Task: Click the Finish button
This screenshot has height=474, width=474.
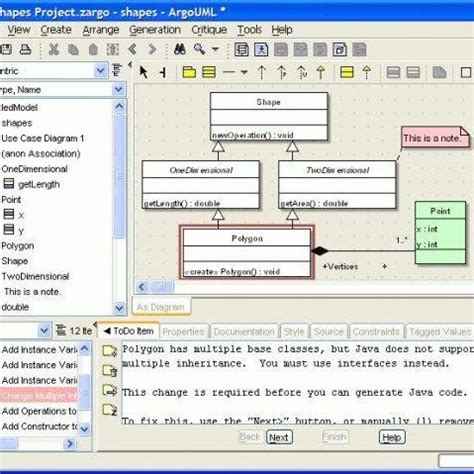Action: tap(335, 437)
